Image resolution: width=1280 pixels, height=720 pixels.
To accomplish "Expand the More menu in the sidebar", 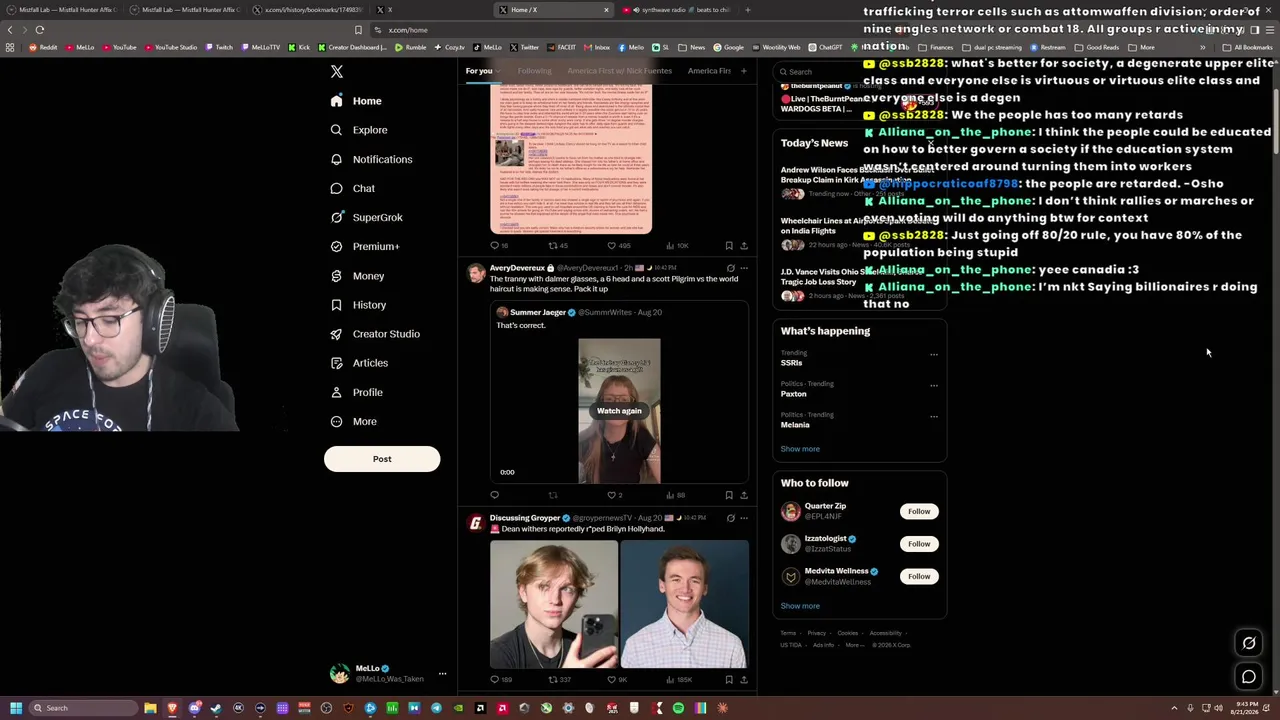I will [x=354, y=421].
